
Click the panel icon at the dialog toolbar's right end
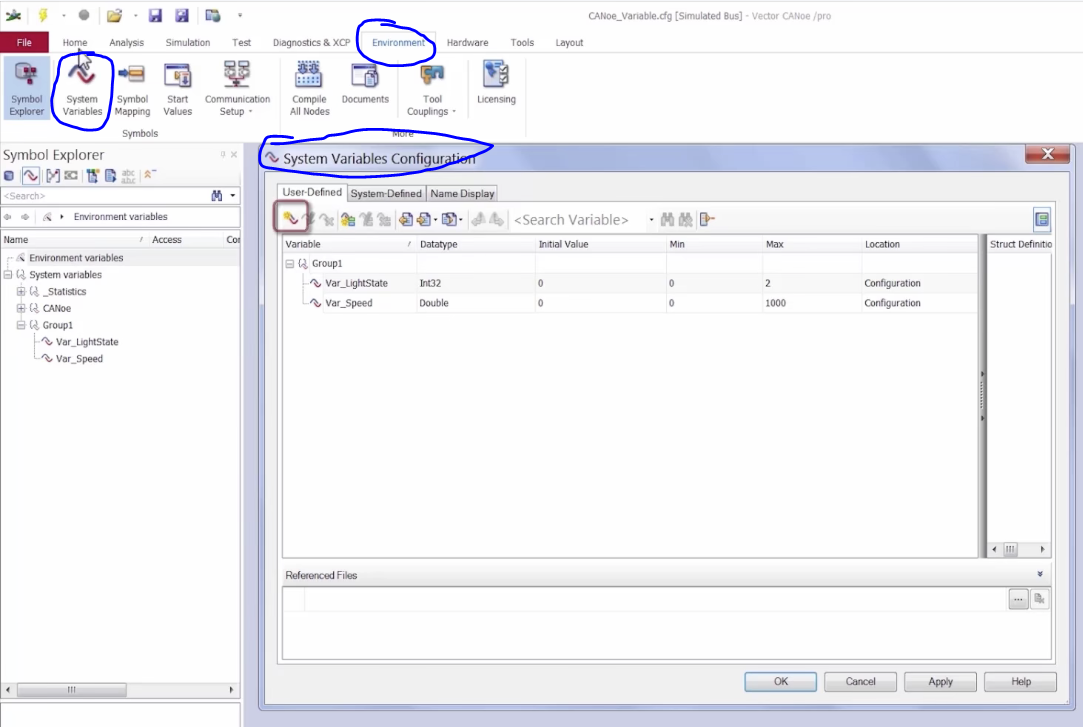click(x=1042, y=220)
